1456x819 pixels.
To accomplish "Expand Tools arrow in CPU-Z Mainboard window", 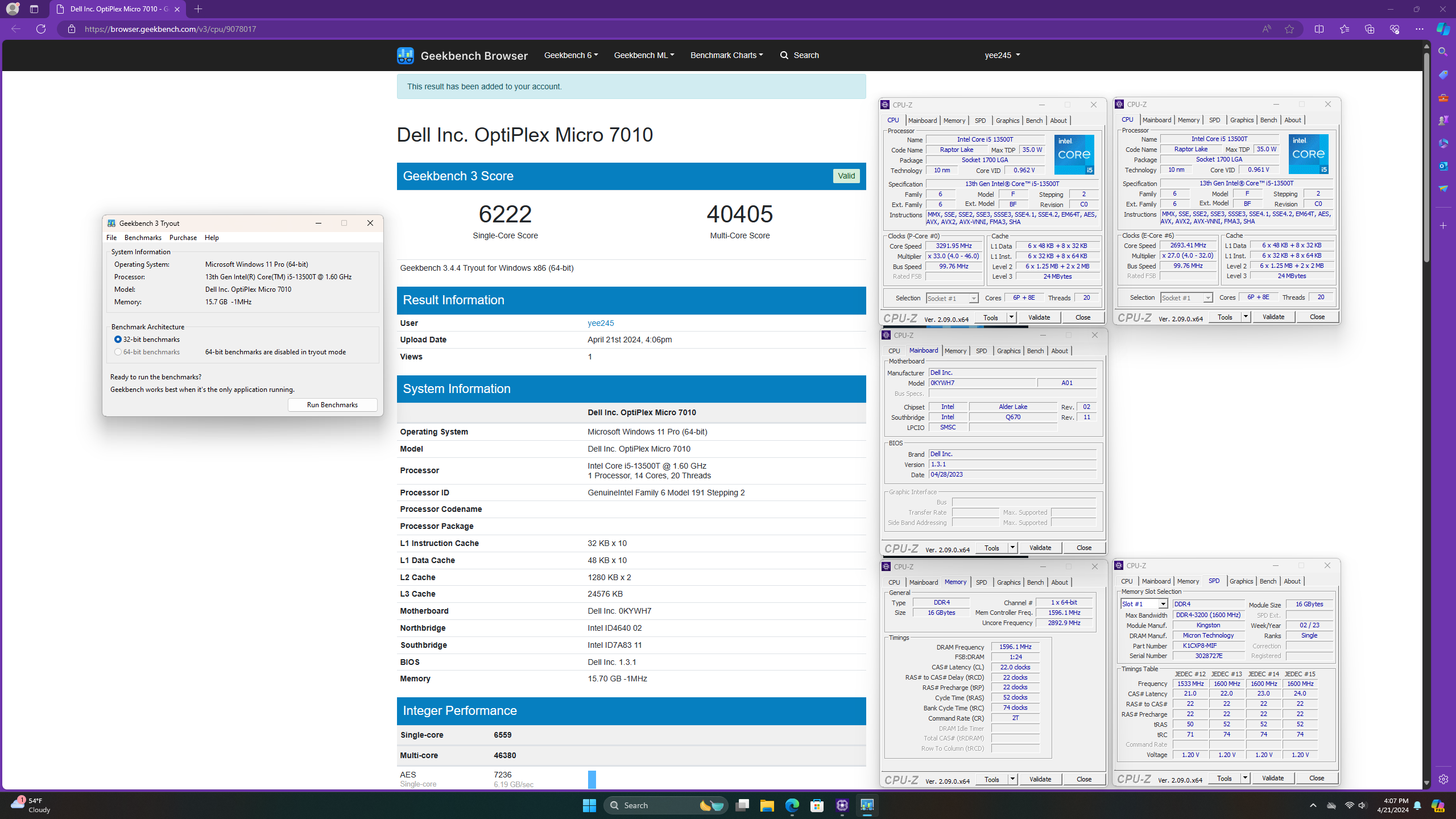I will click(x=1012, y=548).
